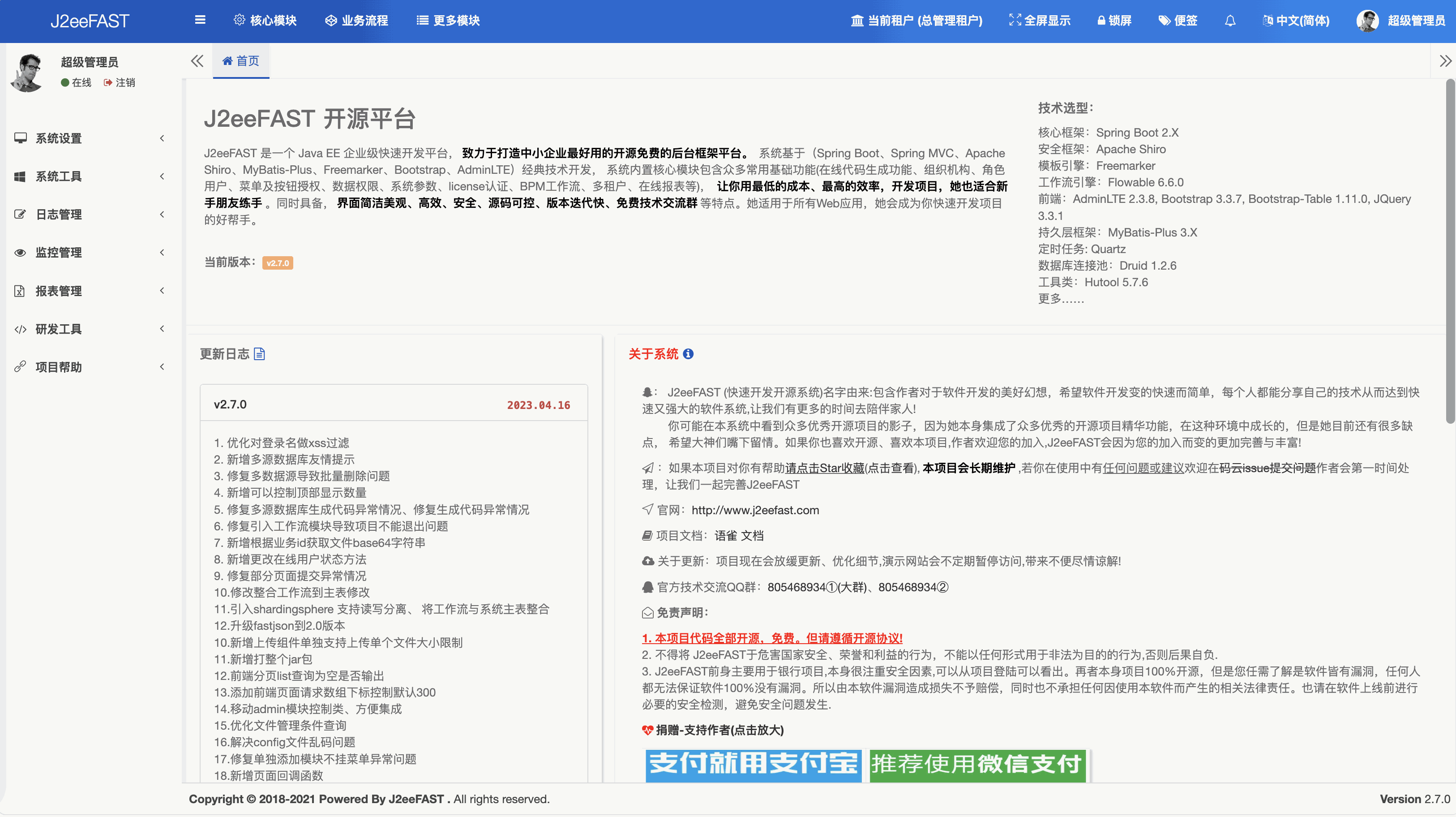Click the top-bar user avatar image
This screenshot has width=1456, height=817.
[1367, 21]
